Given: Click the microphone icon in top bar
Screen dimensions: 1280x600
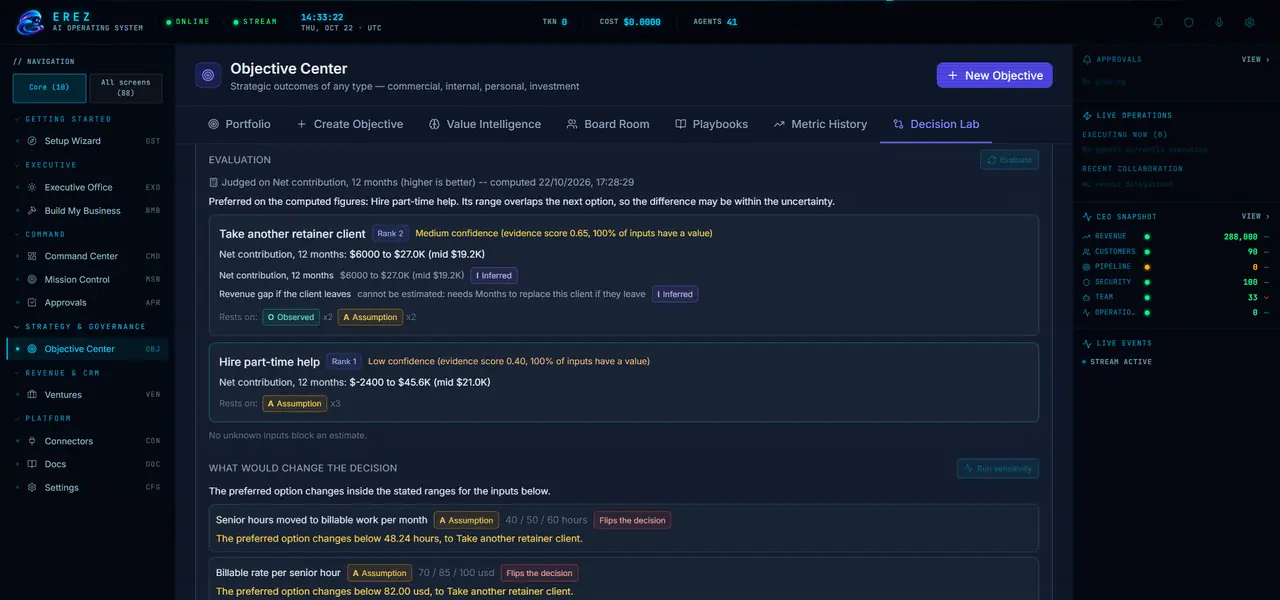Looking at the screenshot, I should (1219, 22).
